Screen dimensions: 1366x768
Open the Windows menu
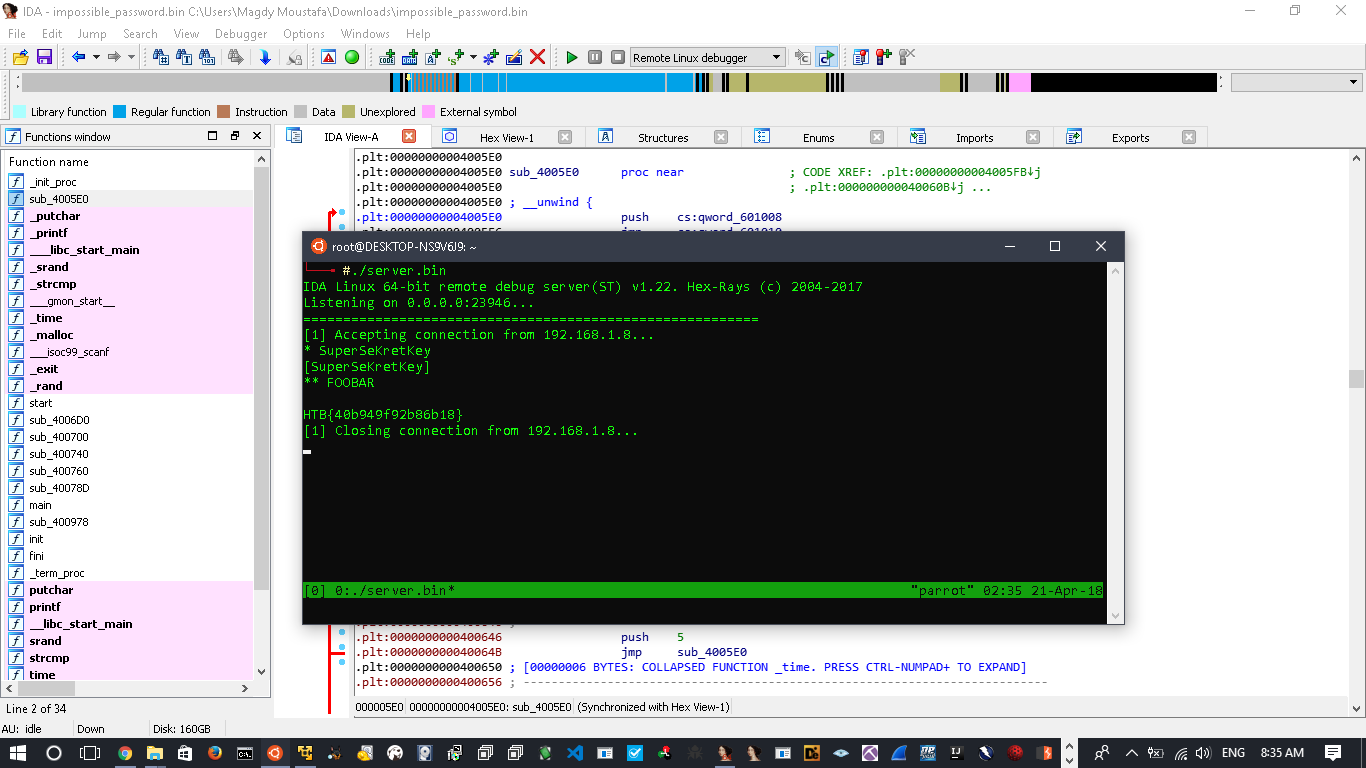tap(365, 33)
